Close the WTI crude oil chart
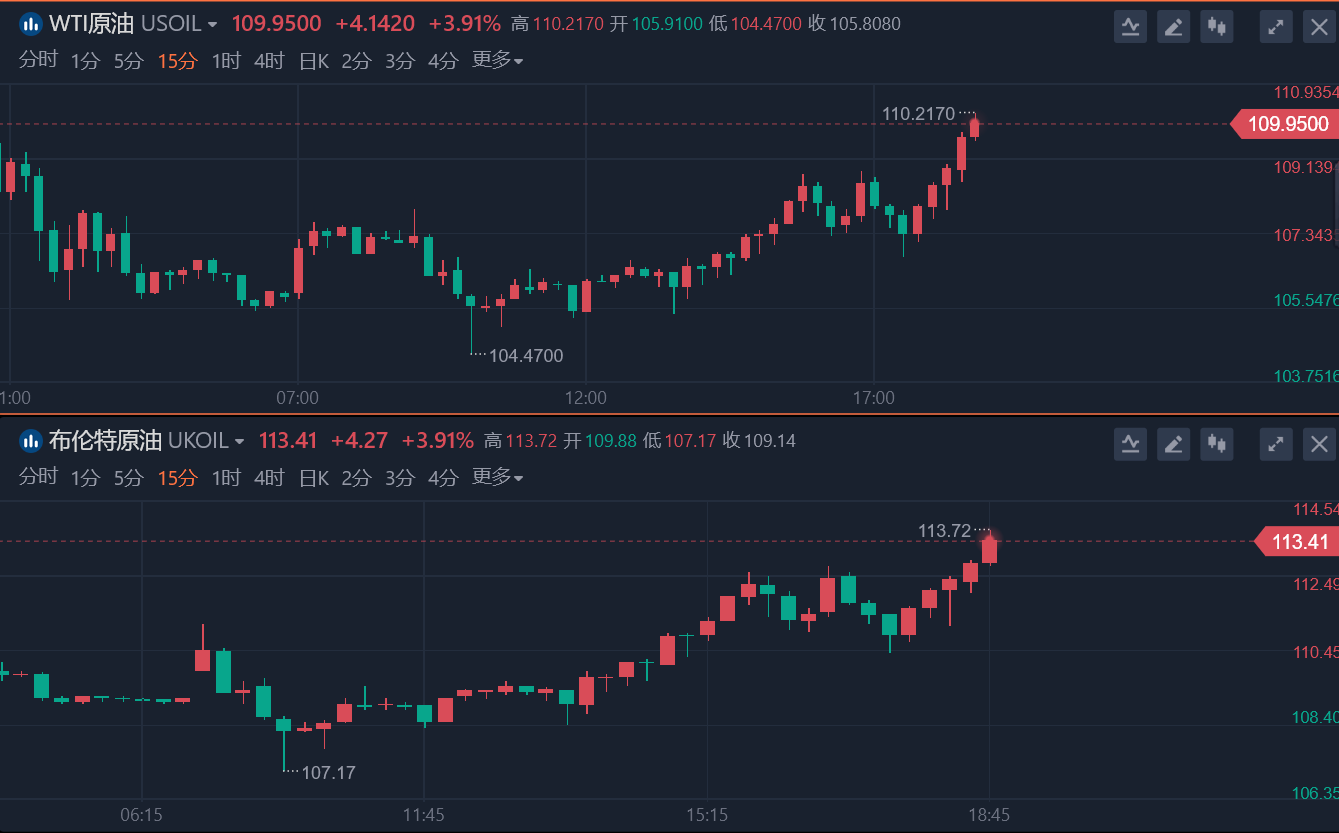This screenshot has width=1339, height=833. 1320,26
